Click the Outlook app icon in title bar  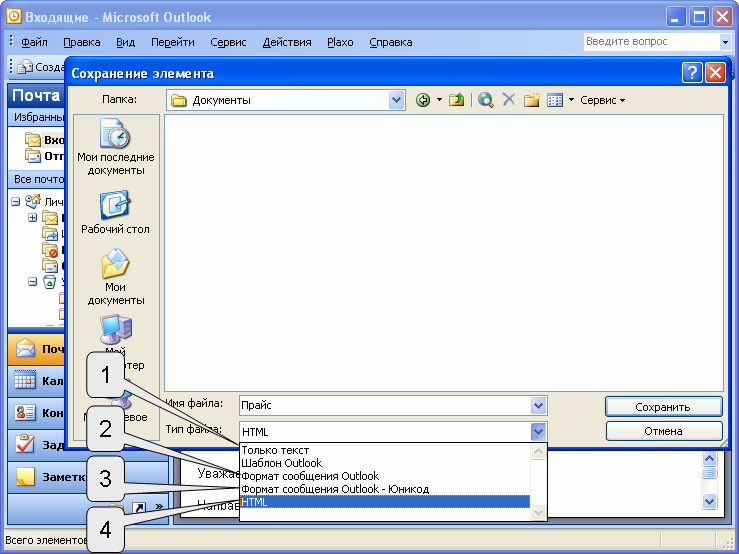[14, 17]
